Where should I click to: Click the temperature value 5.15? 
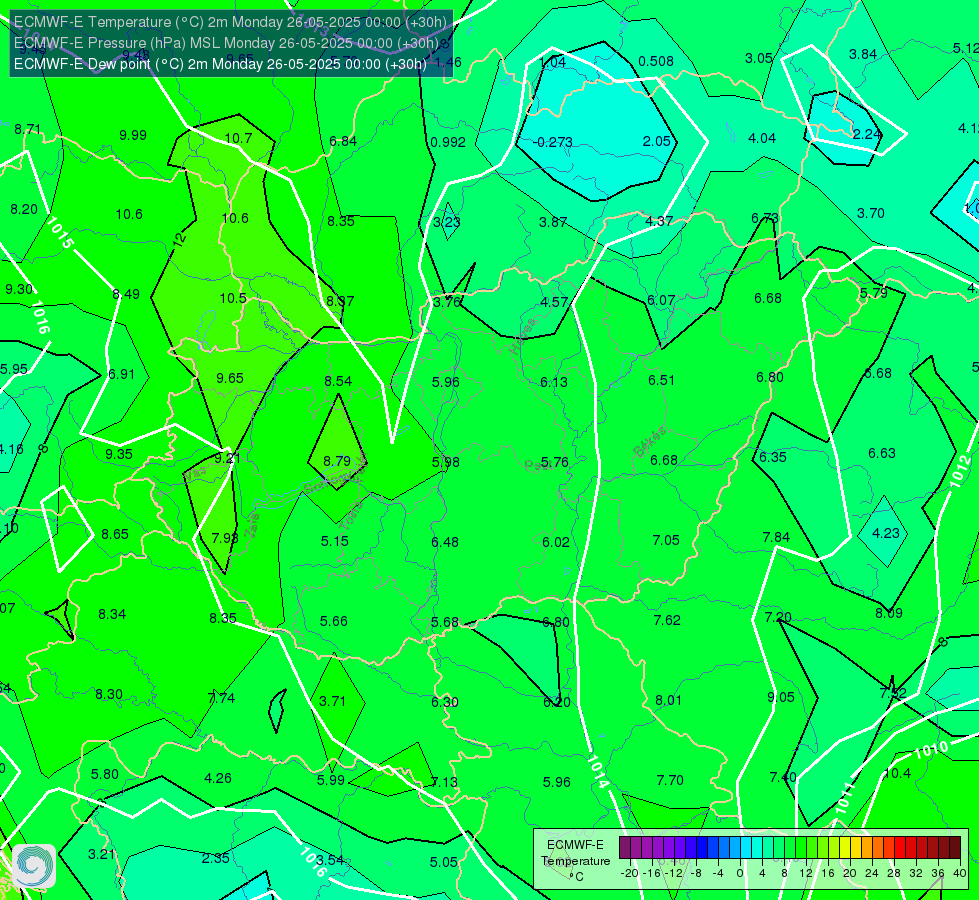(335, 541)
